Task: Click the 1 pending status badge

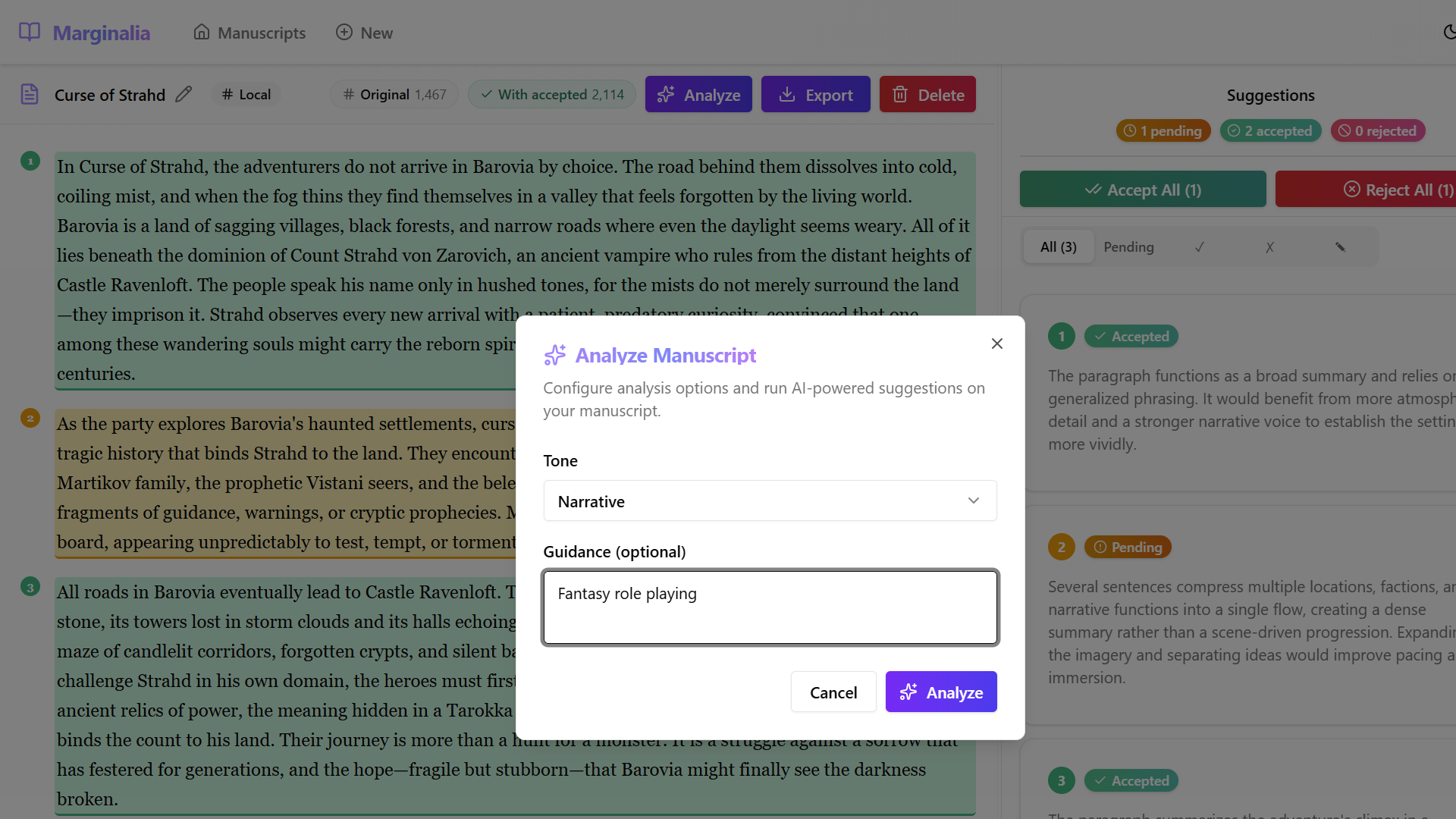Action: [x=1163, y=130]
